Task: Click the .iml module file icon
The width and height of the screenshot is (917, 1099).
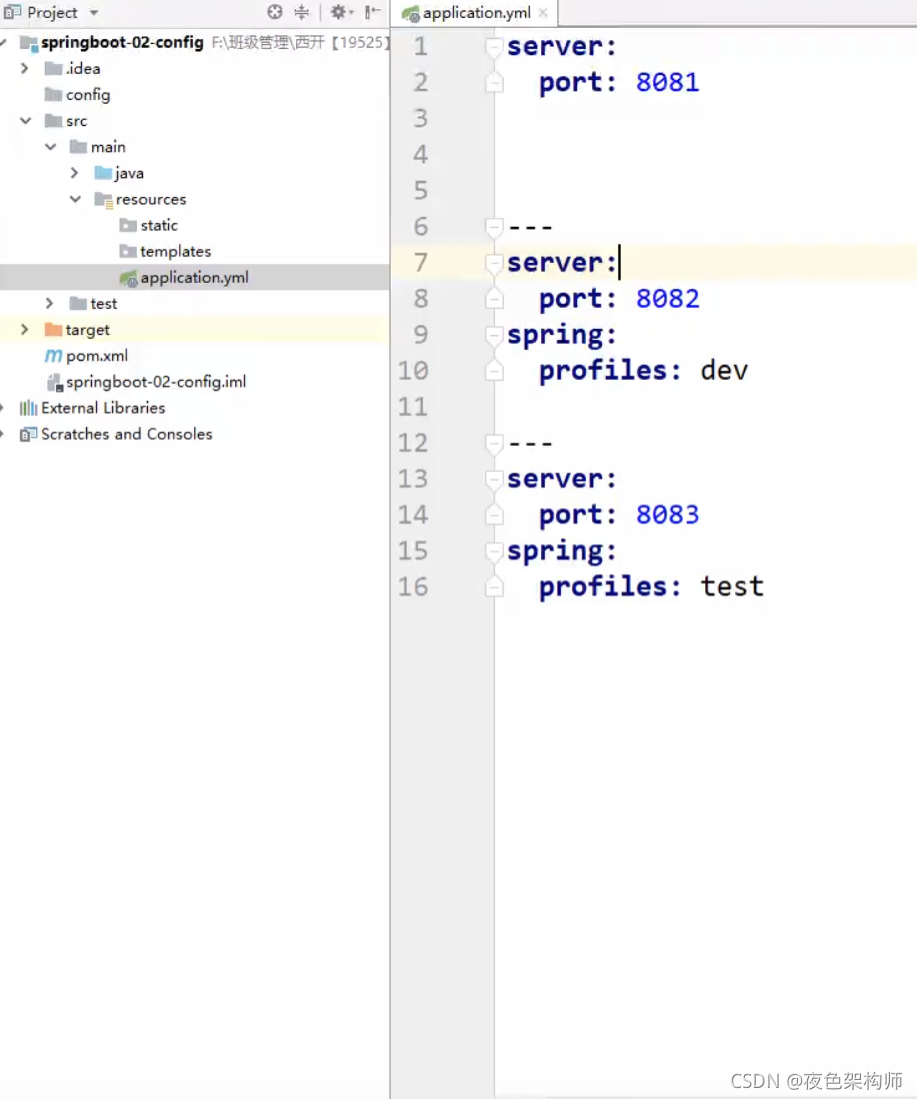Action: tap(55, 383)
